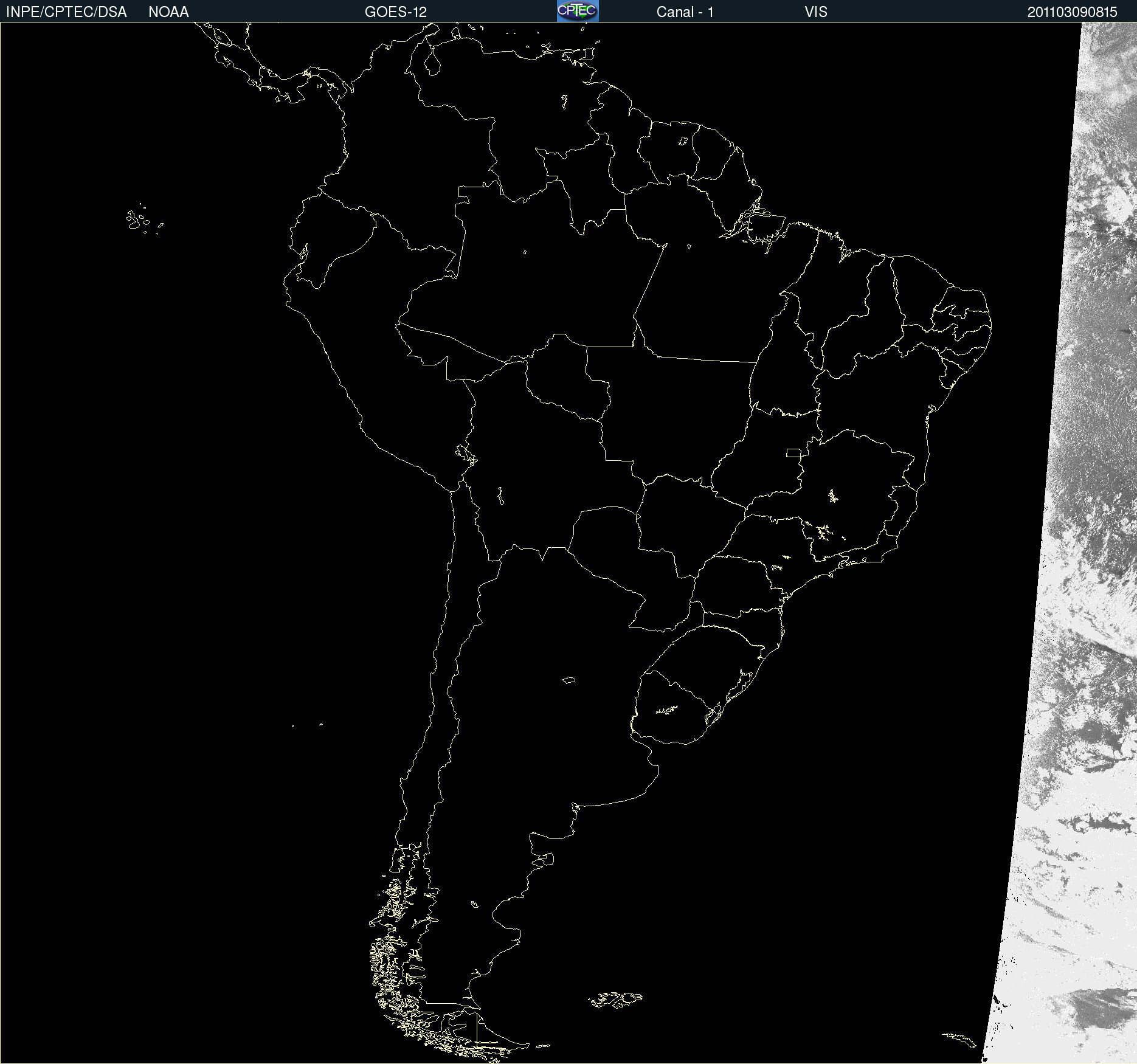
Task: Click the NOAA label in the header
Action: tap(168, 12)
